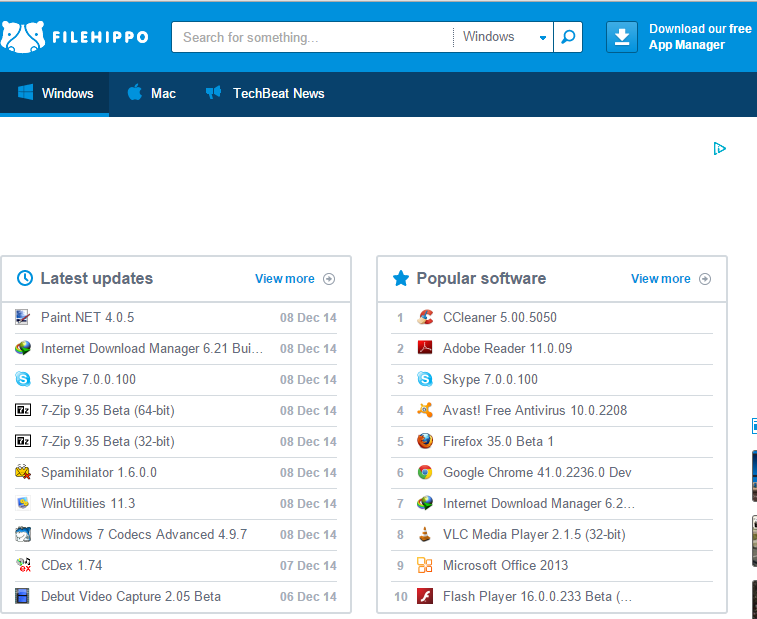Viewport: 757px width, 619px height.
Task: Click the FileHippo logo
Action: [75, 37]
